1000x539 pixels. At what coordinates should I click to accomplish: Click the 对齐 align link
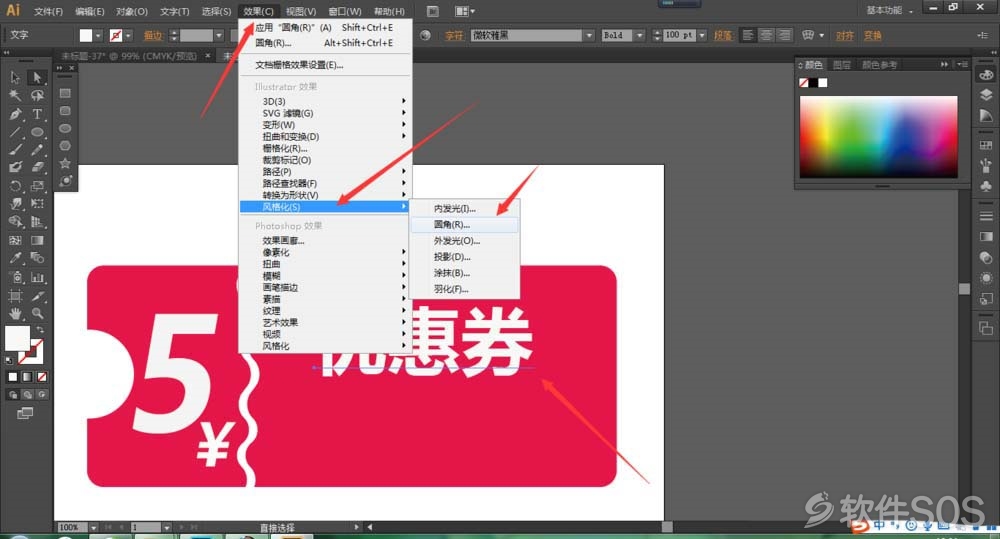(x=845, y=36)
